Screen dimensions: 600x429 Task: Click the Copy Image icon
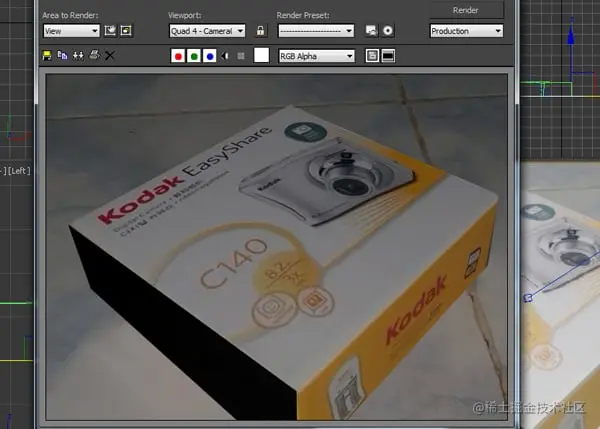[62, 56]
